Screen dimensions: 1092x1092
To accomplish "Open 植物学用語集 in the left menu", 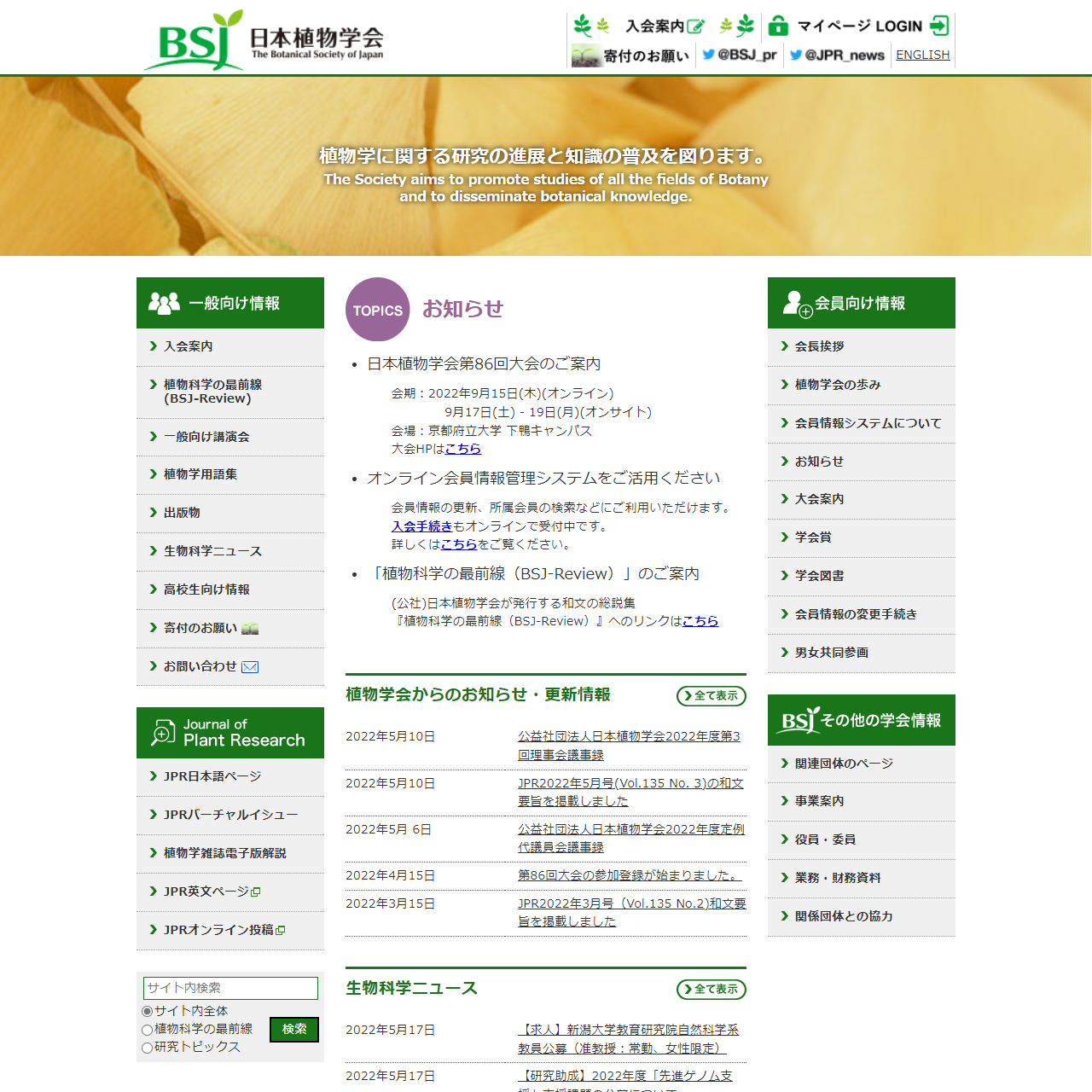I will (x=200, y=474).
